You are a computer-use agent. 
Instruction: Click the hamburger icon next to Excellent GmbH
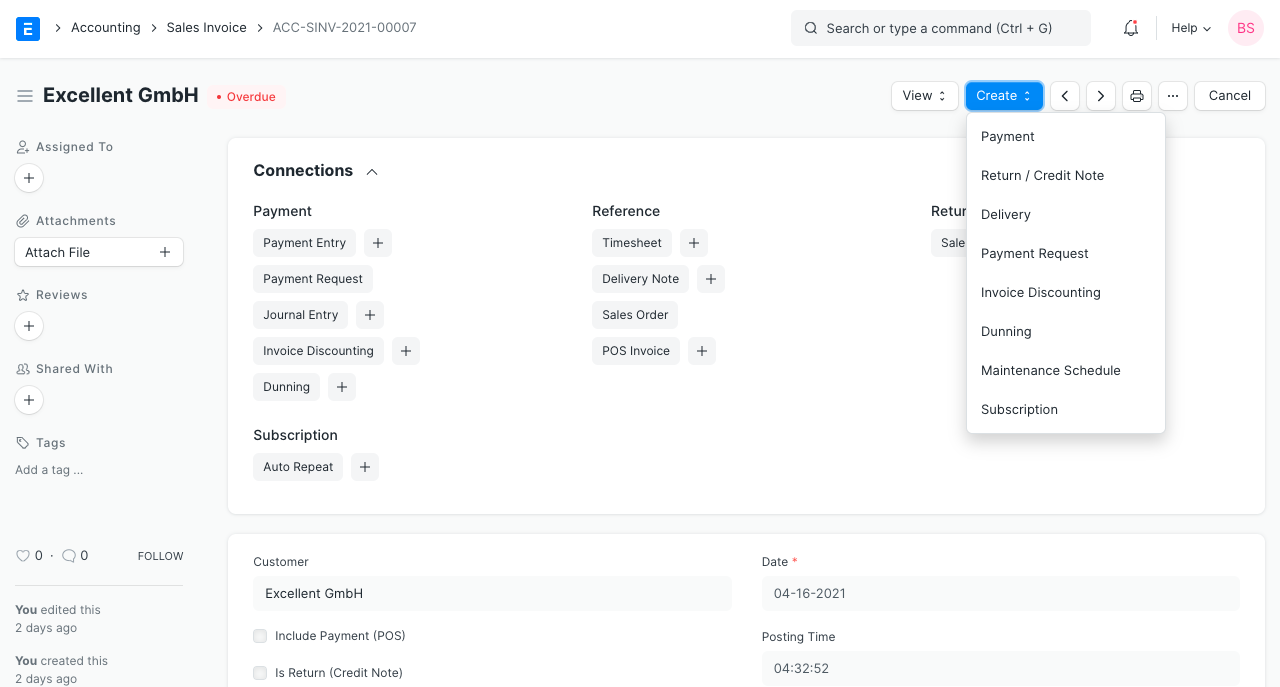[x=25, y=96]
